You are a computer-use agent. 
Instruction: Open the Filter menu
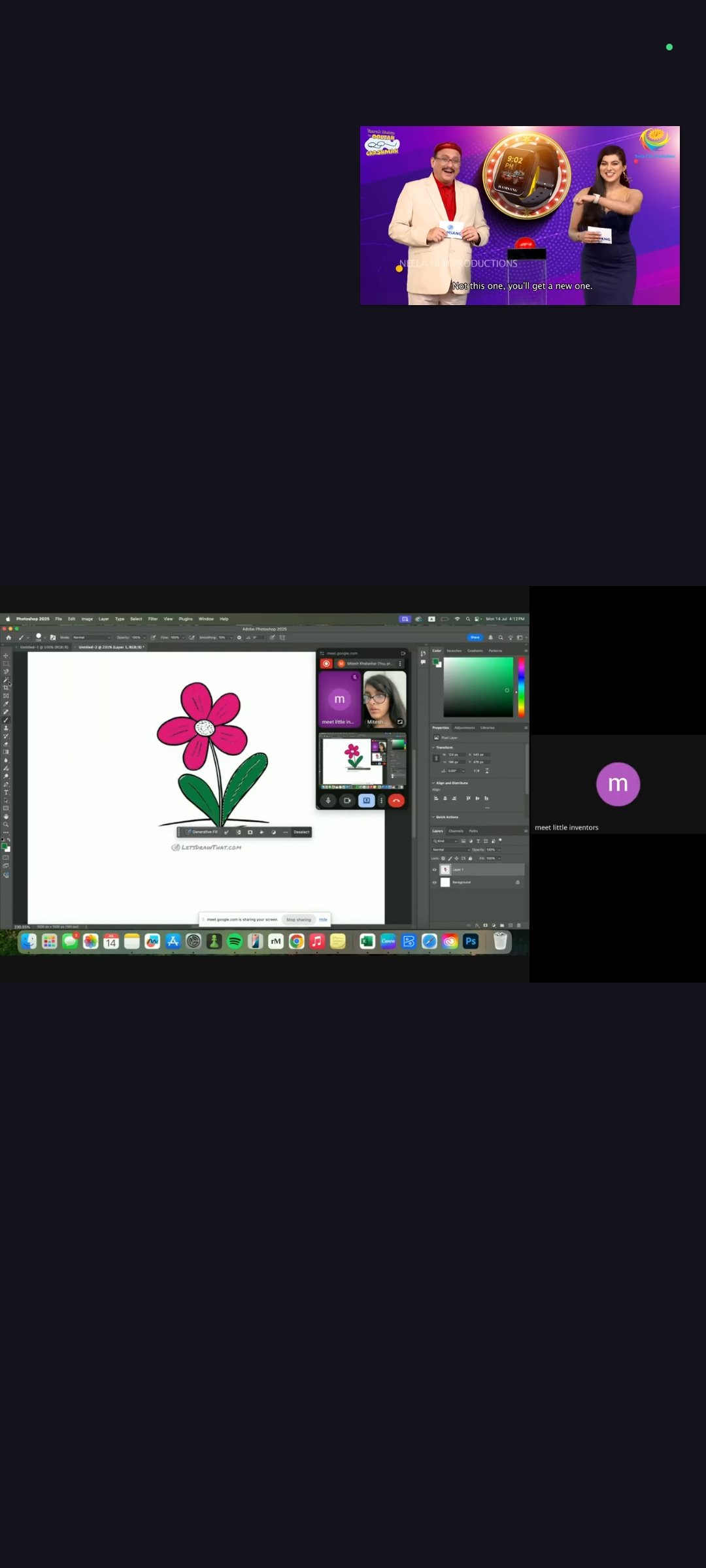pos(152,619)
